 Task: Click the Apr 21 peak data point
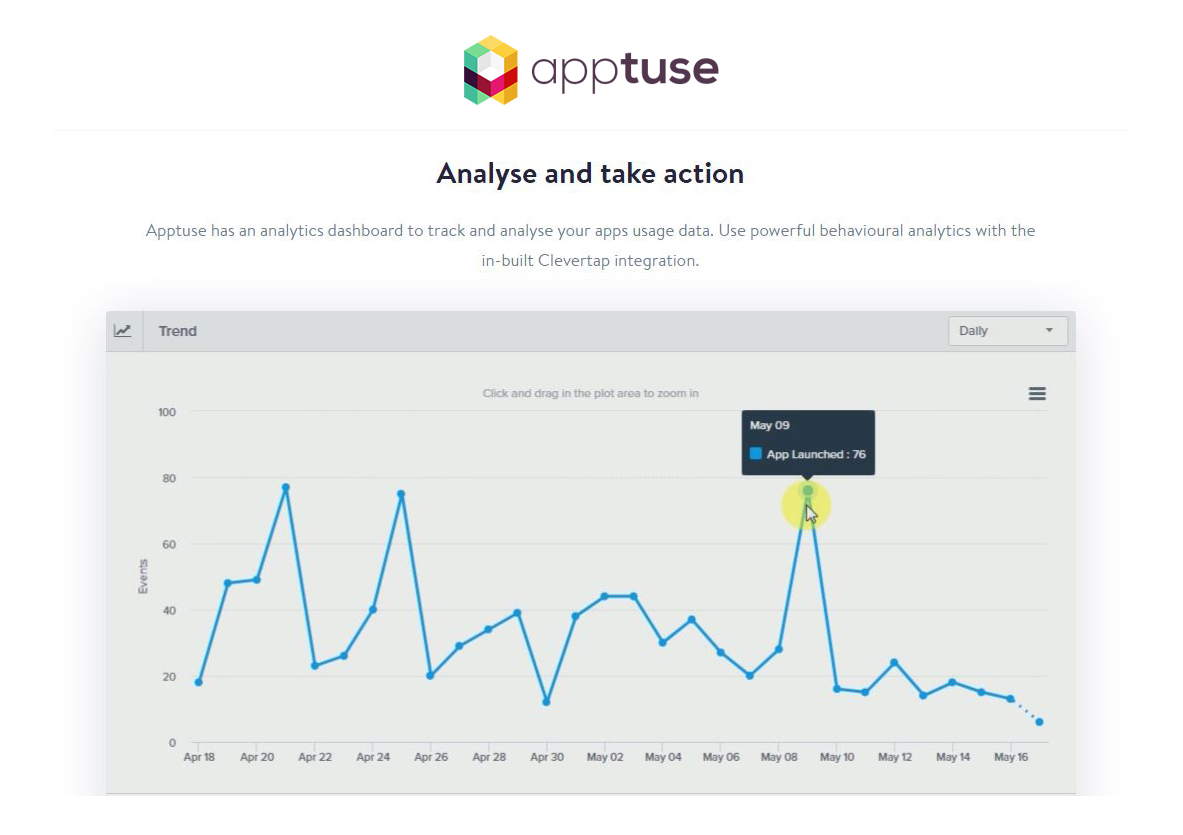coord(286,487)
